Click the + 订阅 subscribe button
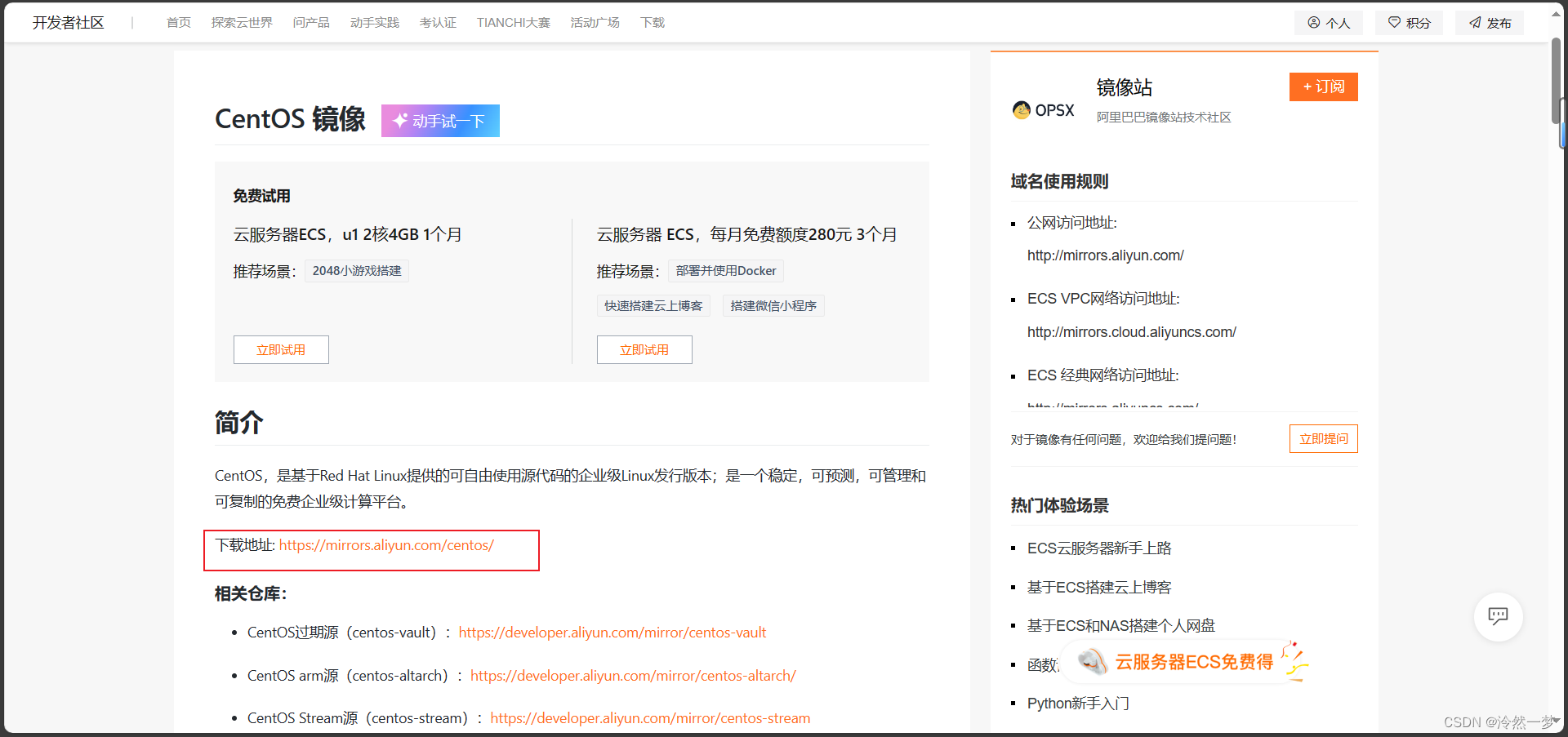The height and width of the screenshot is (737, 1568). coord(1324,87)
